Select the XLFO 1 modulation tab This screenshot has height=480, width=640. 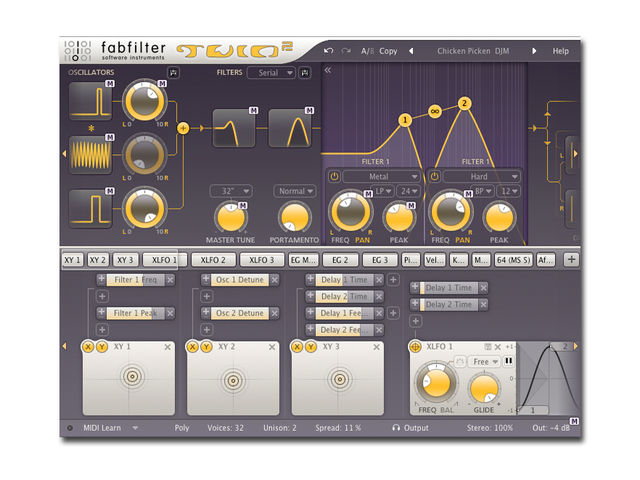point(164,260)
